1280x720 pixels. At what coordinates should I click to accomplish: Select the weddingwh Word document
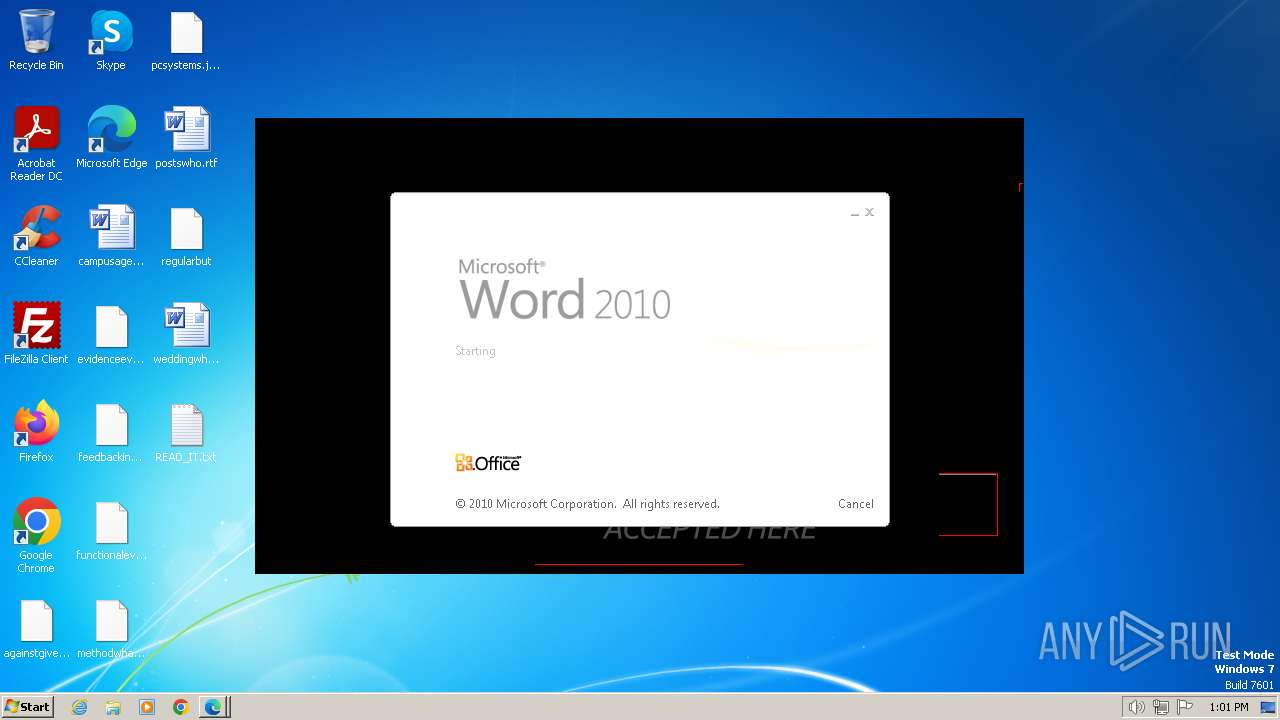tap(186, 335)
